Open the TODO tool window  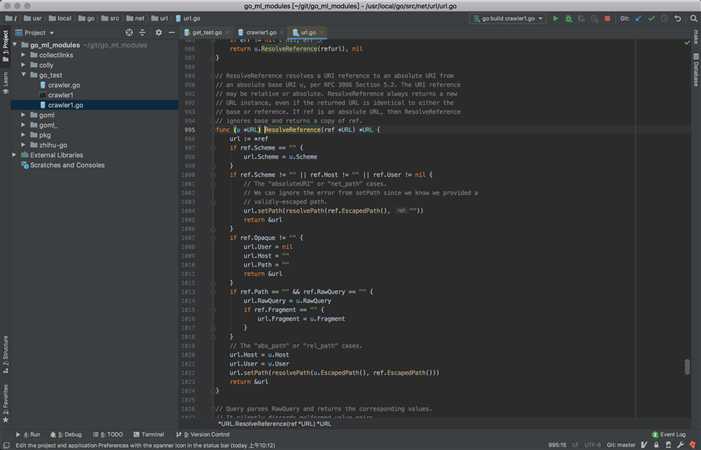[x=108, y=434]
